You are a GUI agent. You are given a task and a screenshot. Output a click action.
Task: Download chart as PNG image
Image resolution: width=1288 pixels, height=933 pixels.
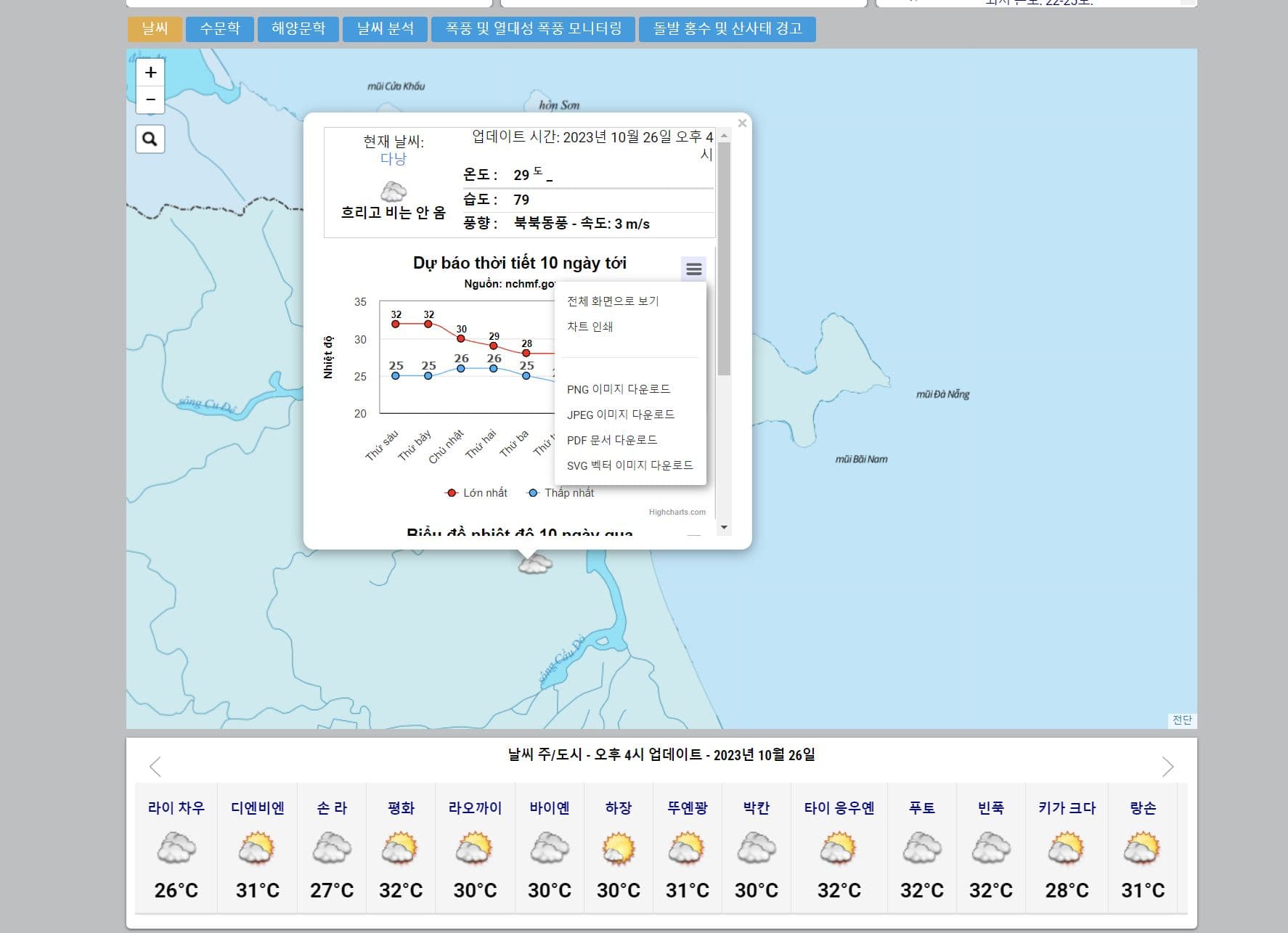point(618,389)
